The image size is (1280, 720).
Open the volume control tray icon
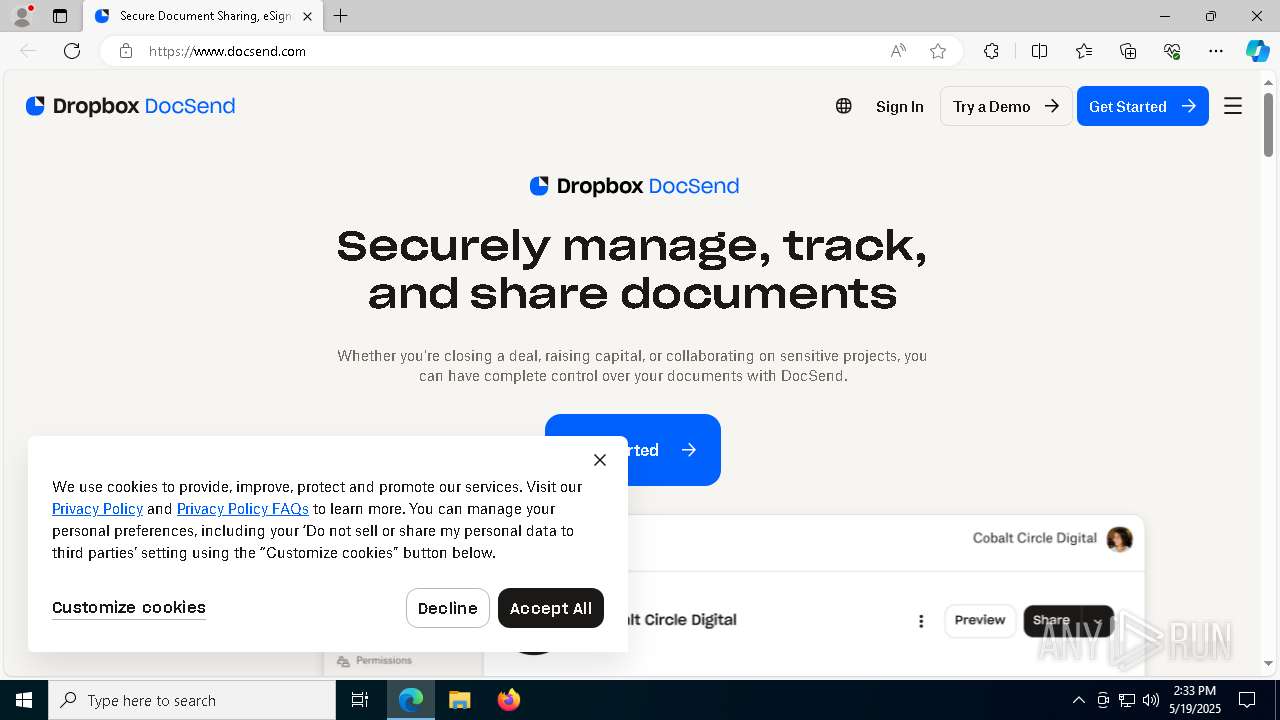pyautogui.click(x=1151, y=700)
